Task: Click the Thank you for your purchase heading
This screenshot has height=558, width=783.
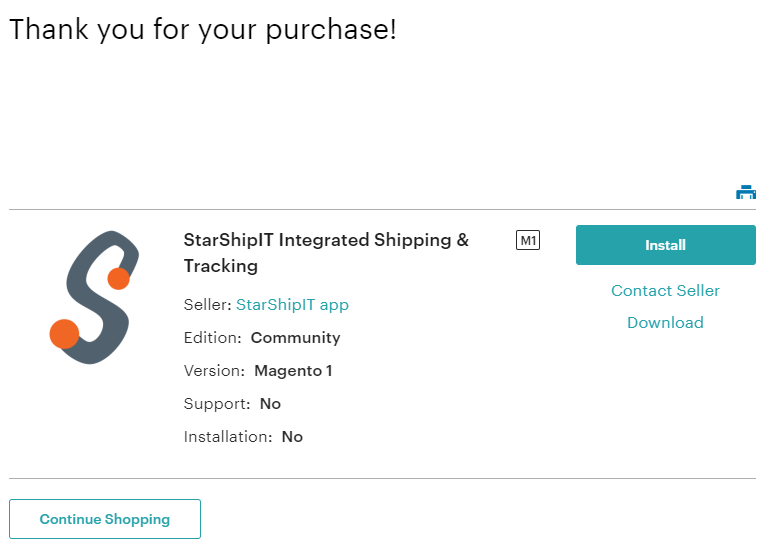Action: click(203, 29)
